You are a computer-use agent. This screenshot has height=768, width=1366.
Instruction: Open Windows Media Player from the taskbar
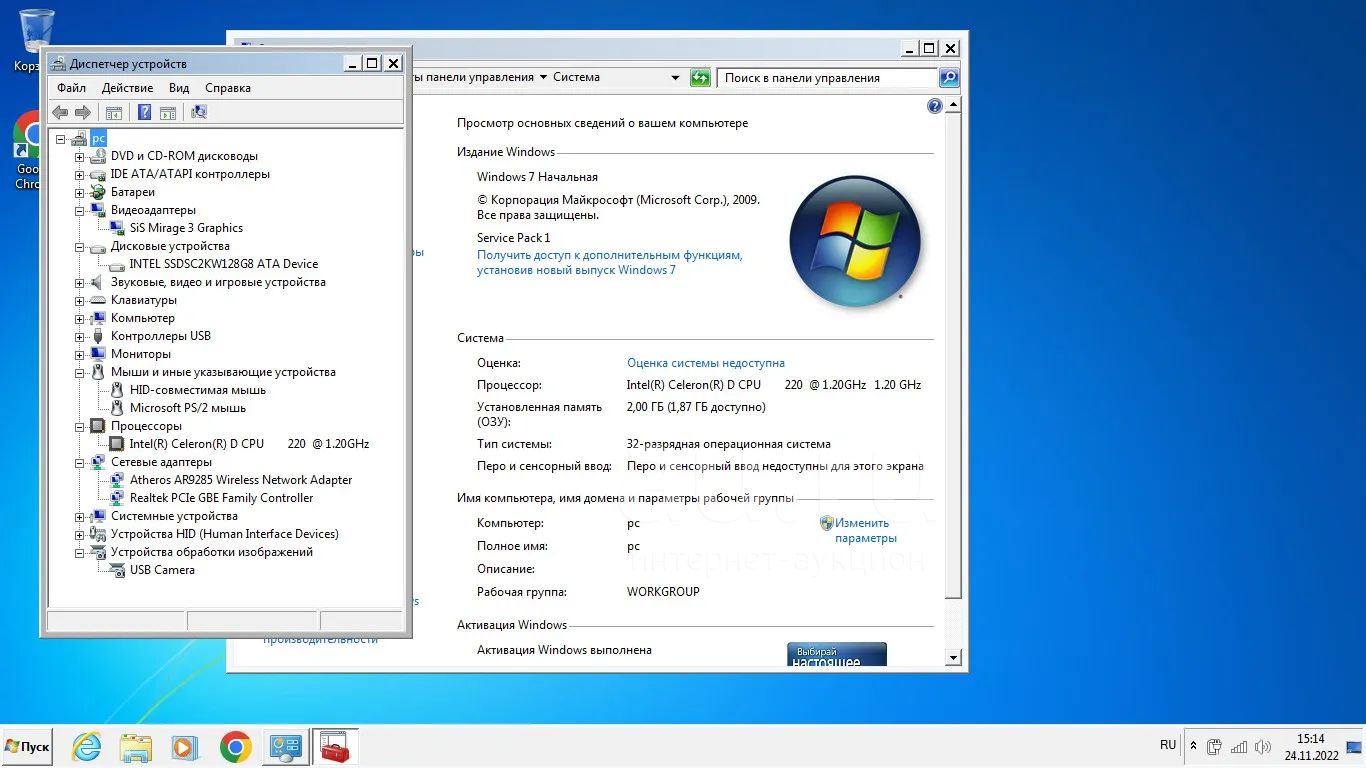184,747
